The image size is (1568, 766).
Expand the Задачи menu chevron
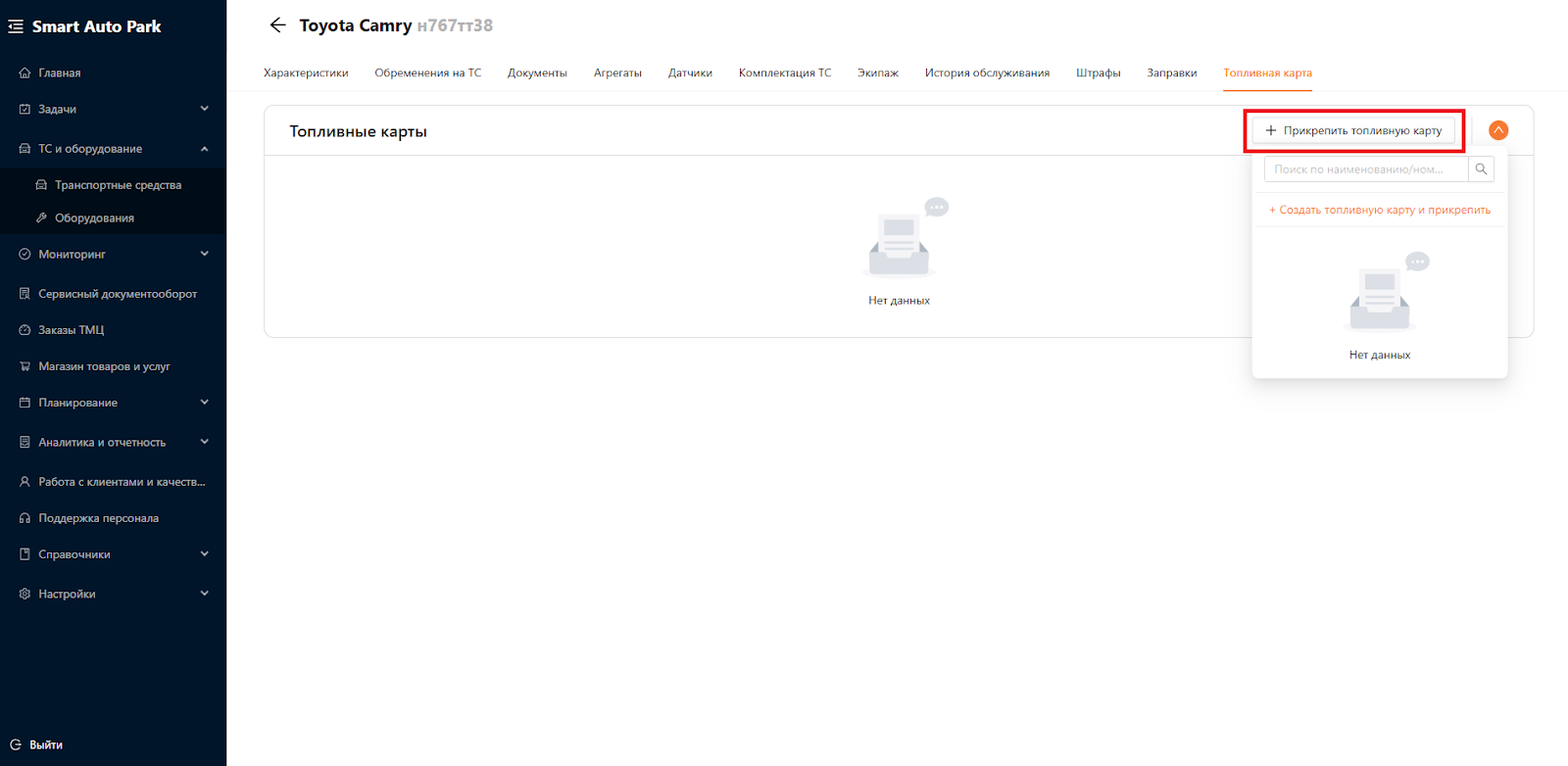coord(204,109)
